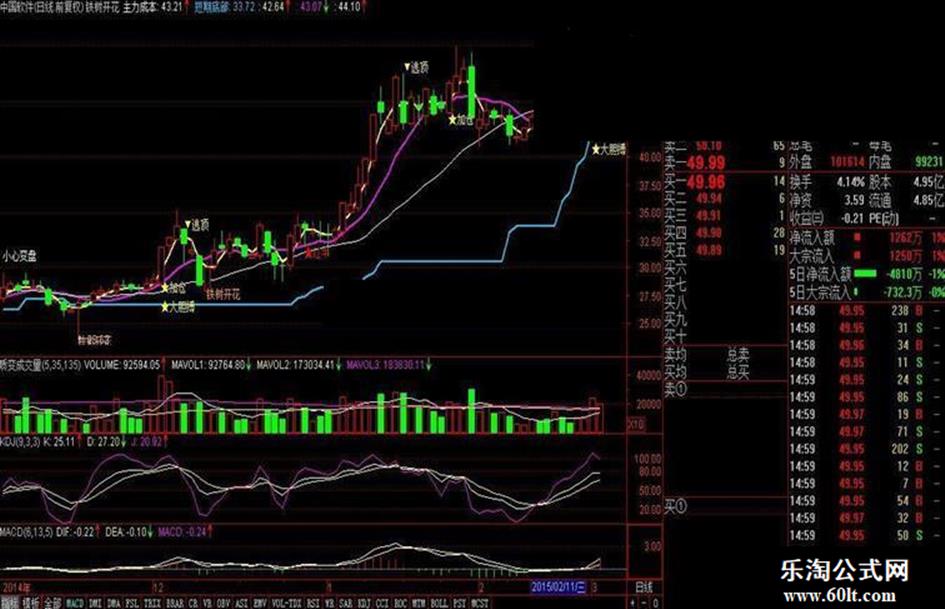Click the buy-one price 49.96

pos(706,181)
